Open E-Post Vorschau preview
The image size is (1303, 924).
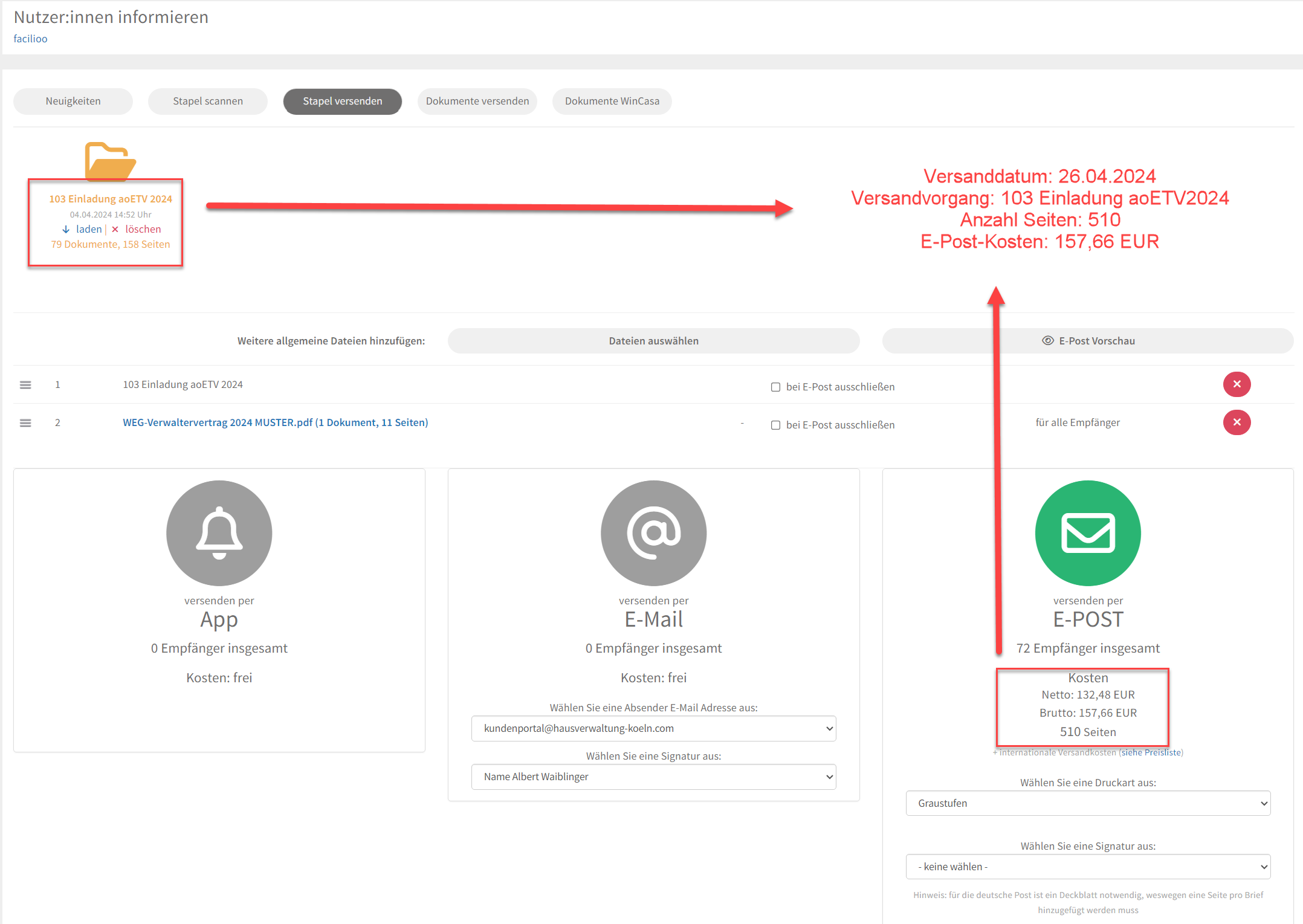[x=1087, y=341]
